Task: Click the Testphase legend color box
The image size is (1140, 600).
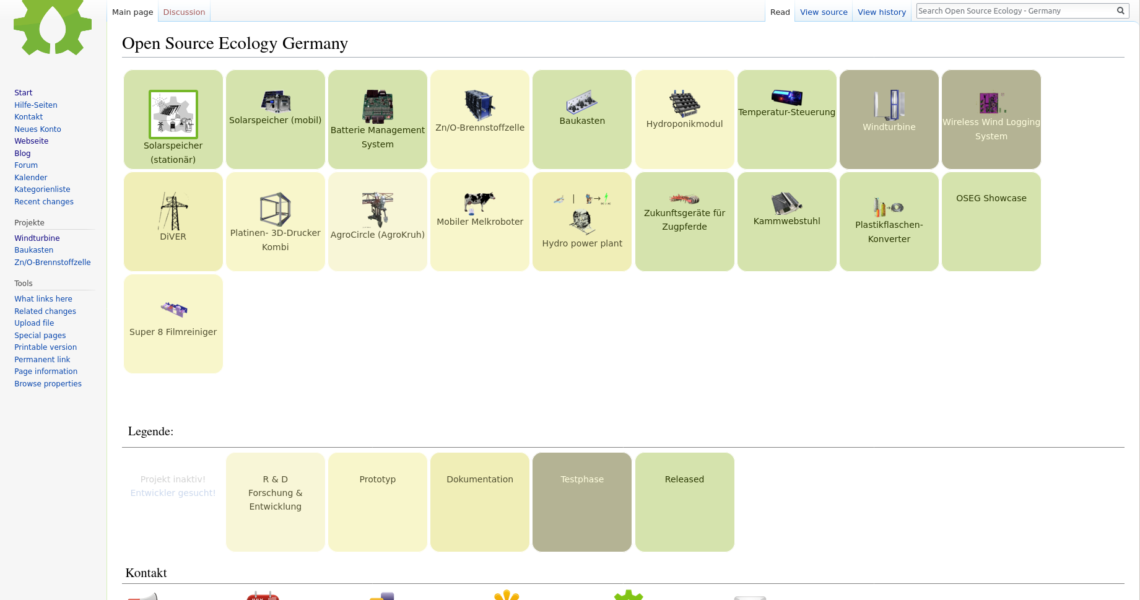Action: (582, 502)
